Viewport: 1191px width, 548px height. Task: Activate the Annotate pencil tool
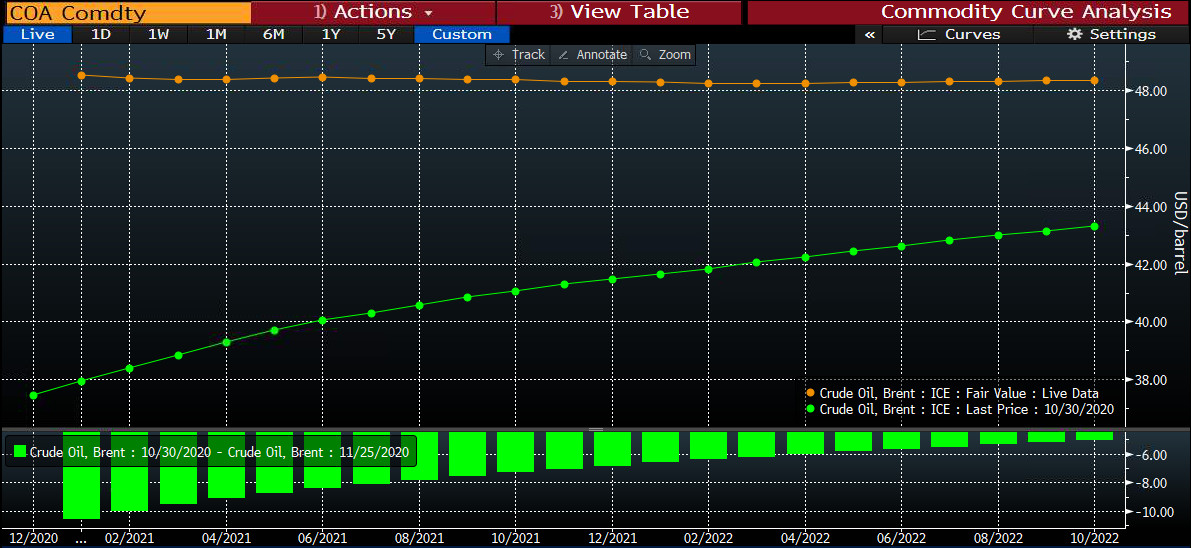(592, 55)
